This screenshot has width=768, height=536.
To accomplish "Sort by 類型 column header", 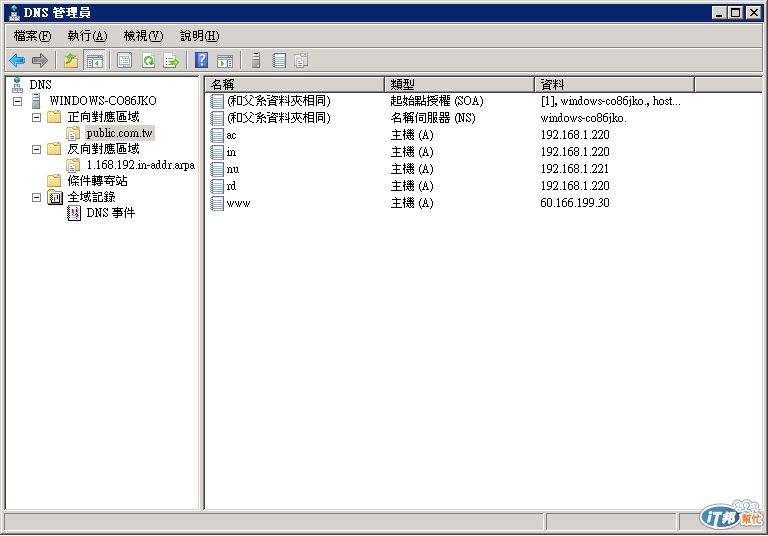I will [x=459, y=85].
